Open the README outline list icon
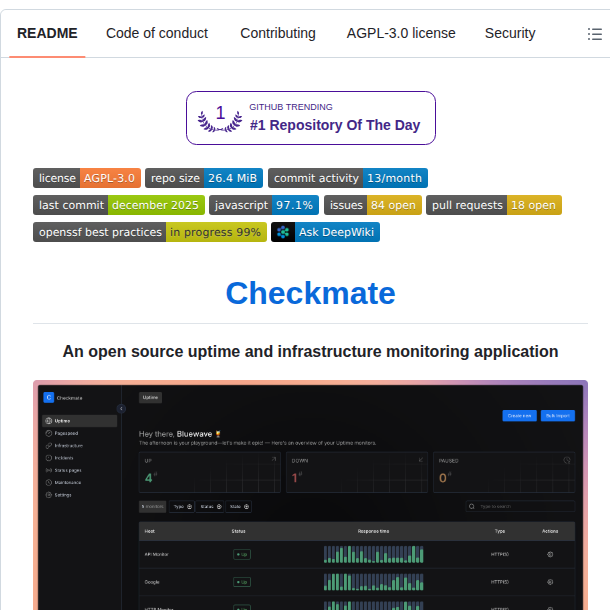Screen dimensions: 610x610 pos(594,33)
